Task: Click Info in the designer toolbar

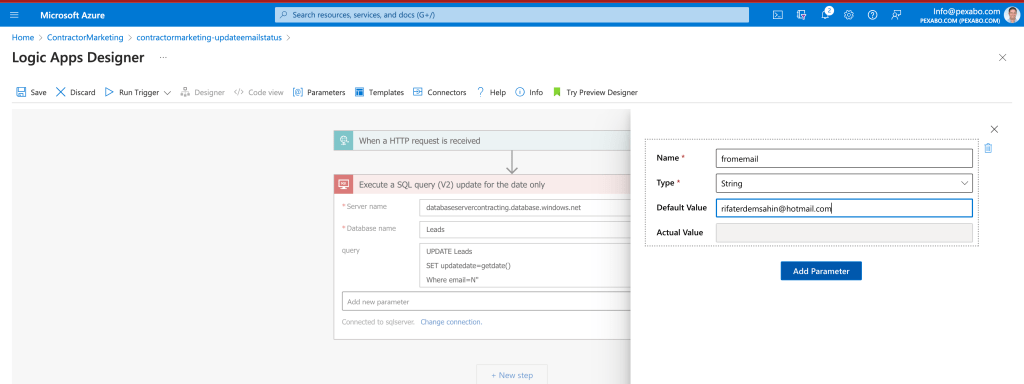Action: pyautogui.click(x=529, y=92)
